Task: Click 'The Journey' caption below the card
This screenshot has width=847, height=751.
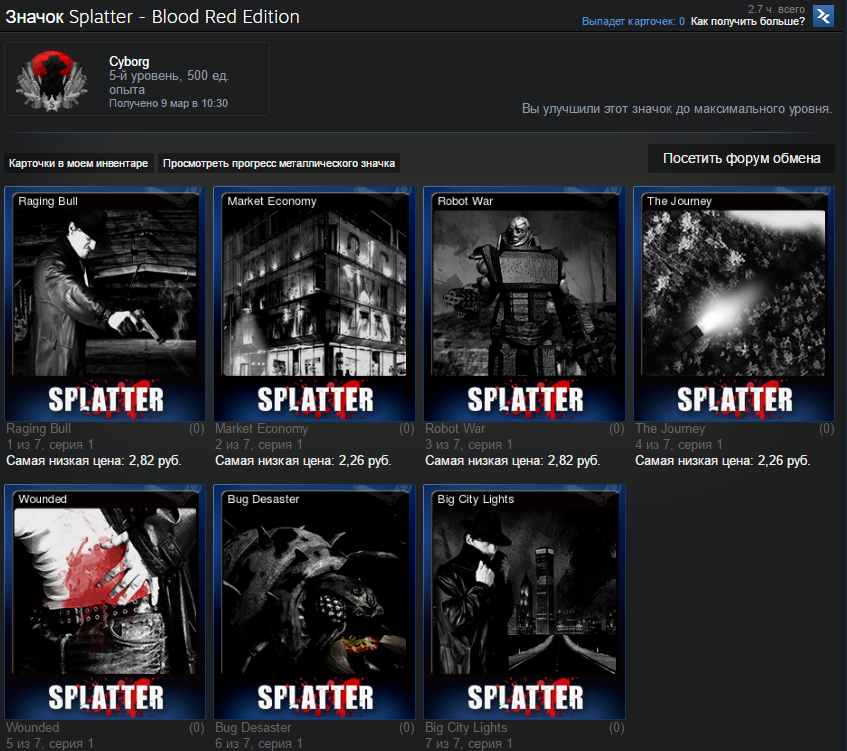Action: pos(670,428)
